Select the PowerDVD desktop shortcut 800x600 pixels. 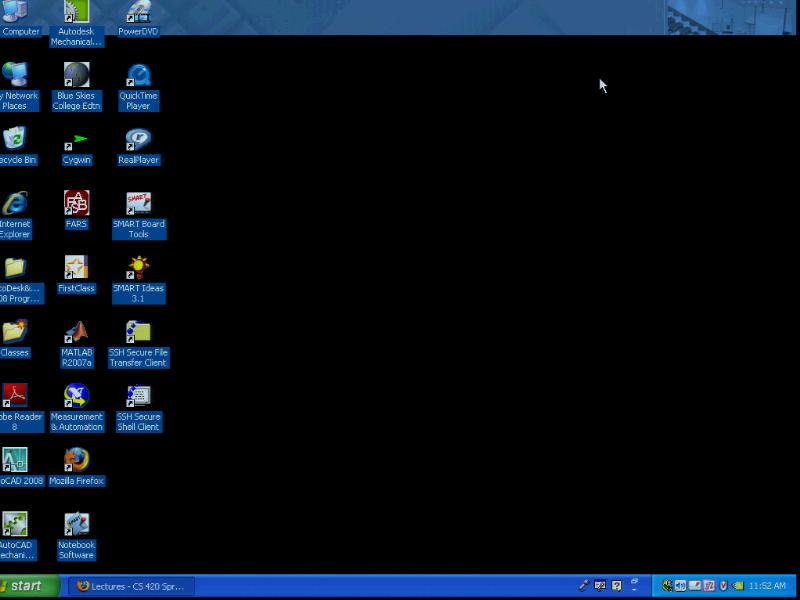138,14
